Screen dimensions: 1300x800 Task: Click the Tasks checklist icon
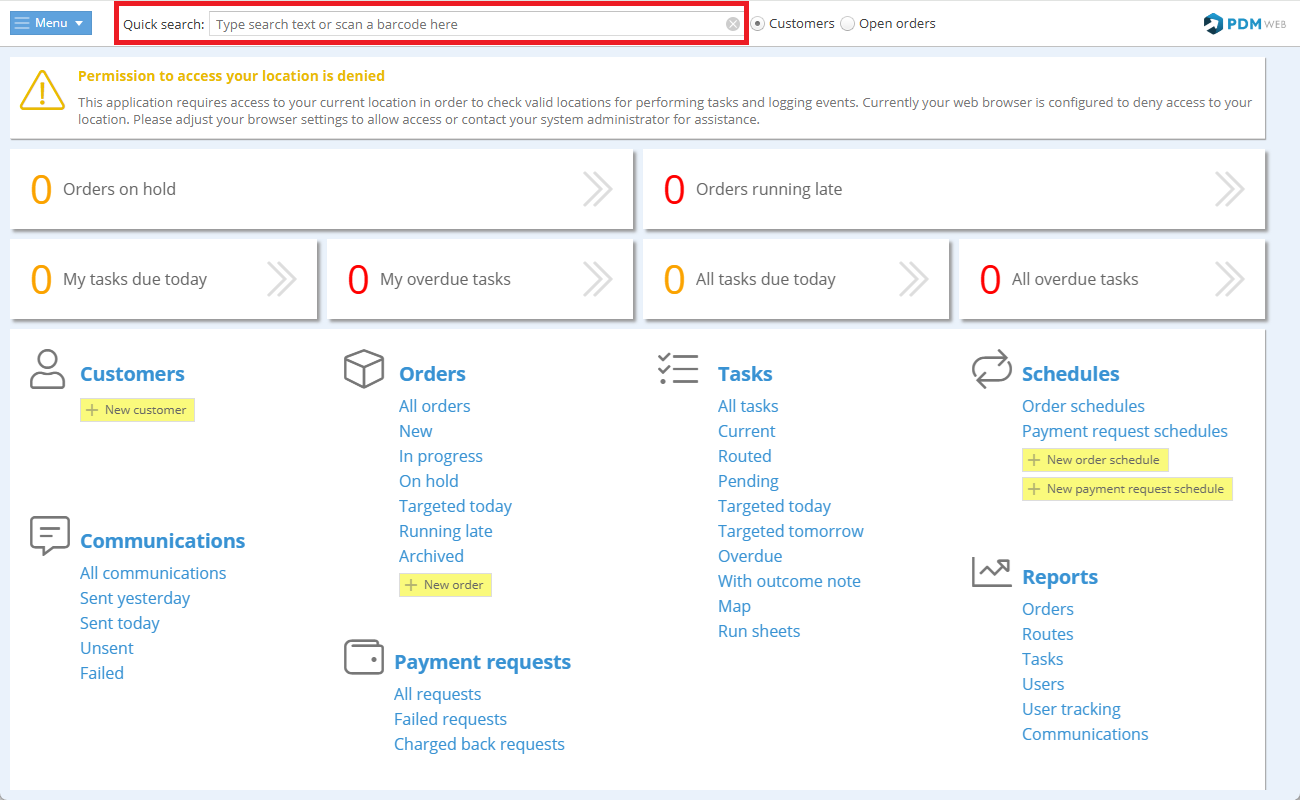678,369
